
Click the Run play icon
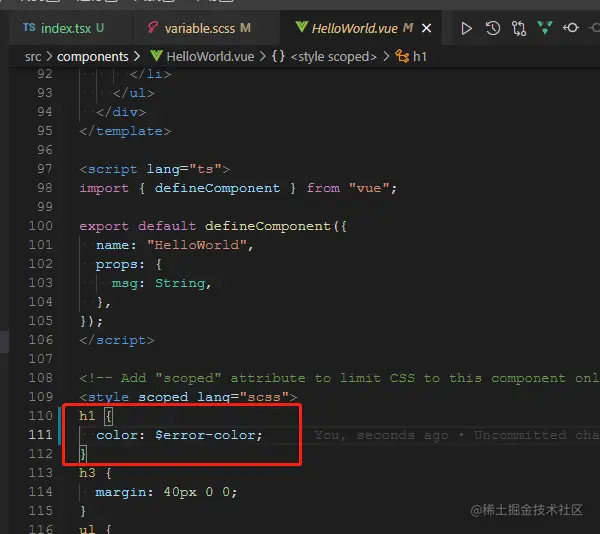click(x=466, y=28)
